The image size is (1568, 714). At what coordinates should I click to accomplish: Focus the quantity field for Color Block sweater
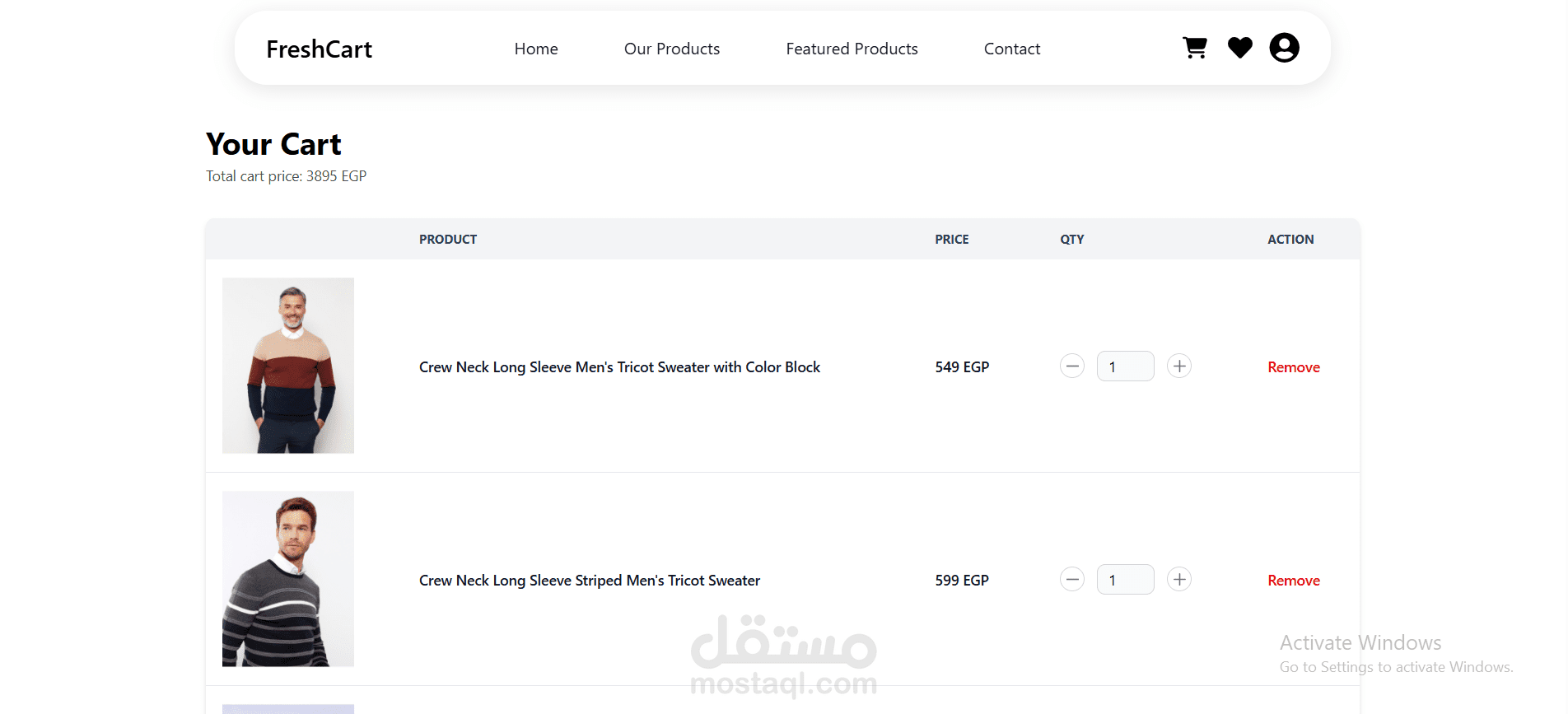(x=1125, y=366)
